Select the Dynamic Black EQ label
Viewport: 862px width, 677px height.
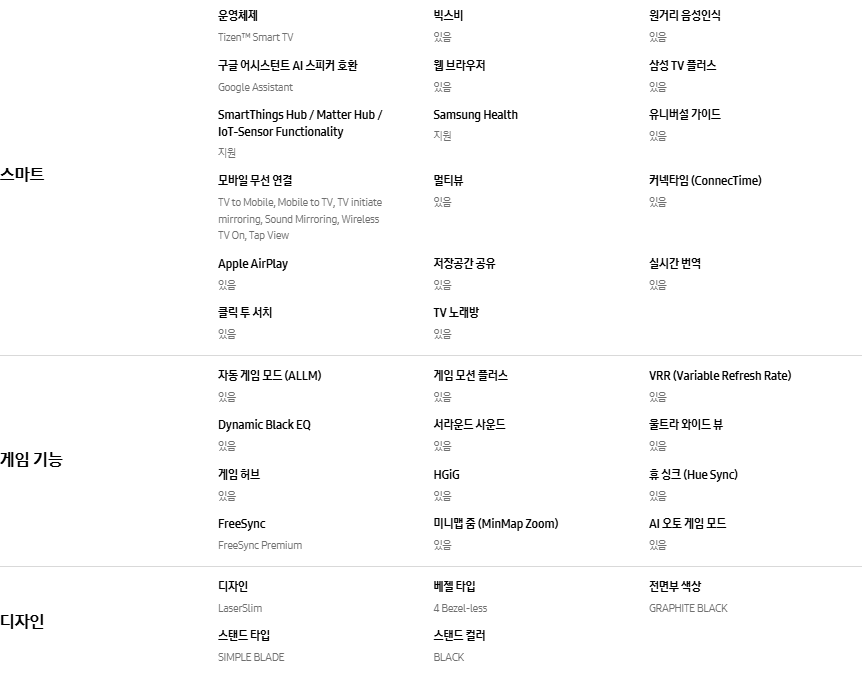pos(264,425)
